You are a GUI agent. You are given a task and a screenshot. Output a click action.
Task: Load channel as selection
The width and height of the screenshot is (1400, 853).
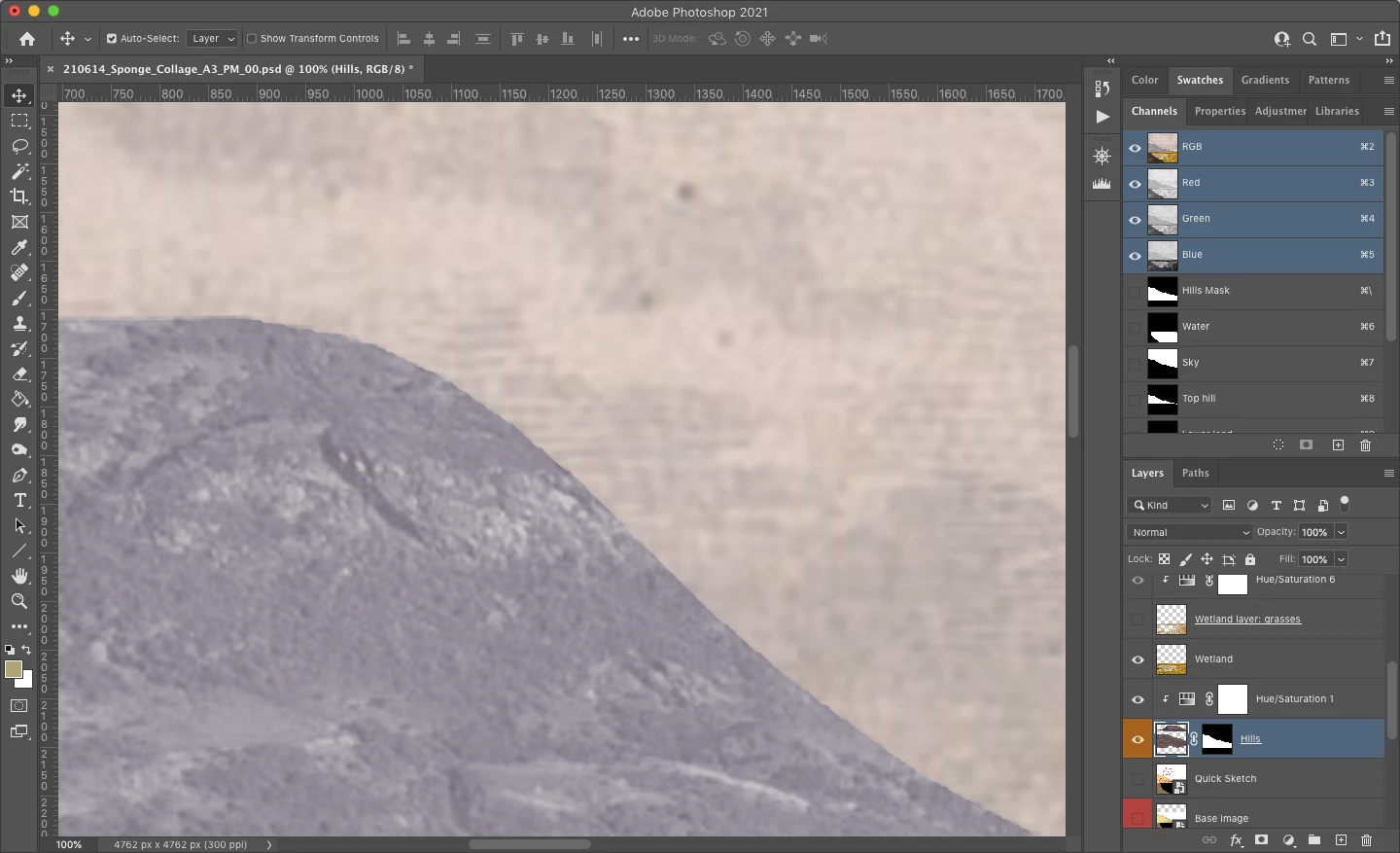pyautogui.click(x=1278, y=445)
